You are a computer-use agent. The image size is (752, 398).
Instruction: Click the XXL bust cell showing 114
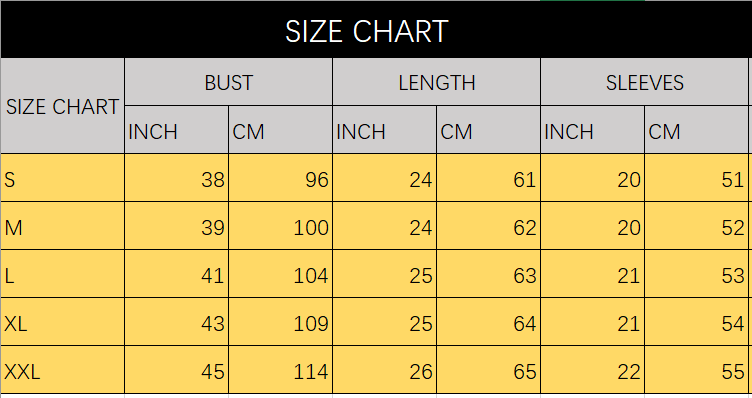[281, 370]
